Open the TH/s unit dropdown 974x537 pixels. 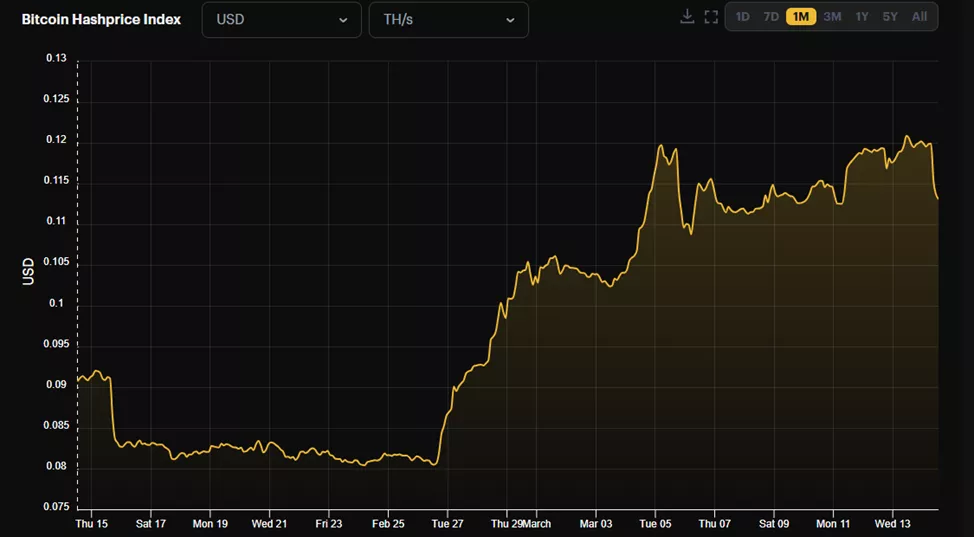(448, 20)
